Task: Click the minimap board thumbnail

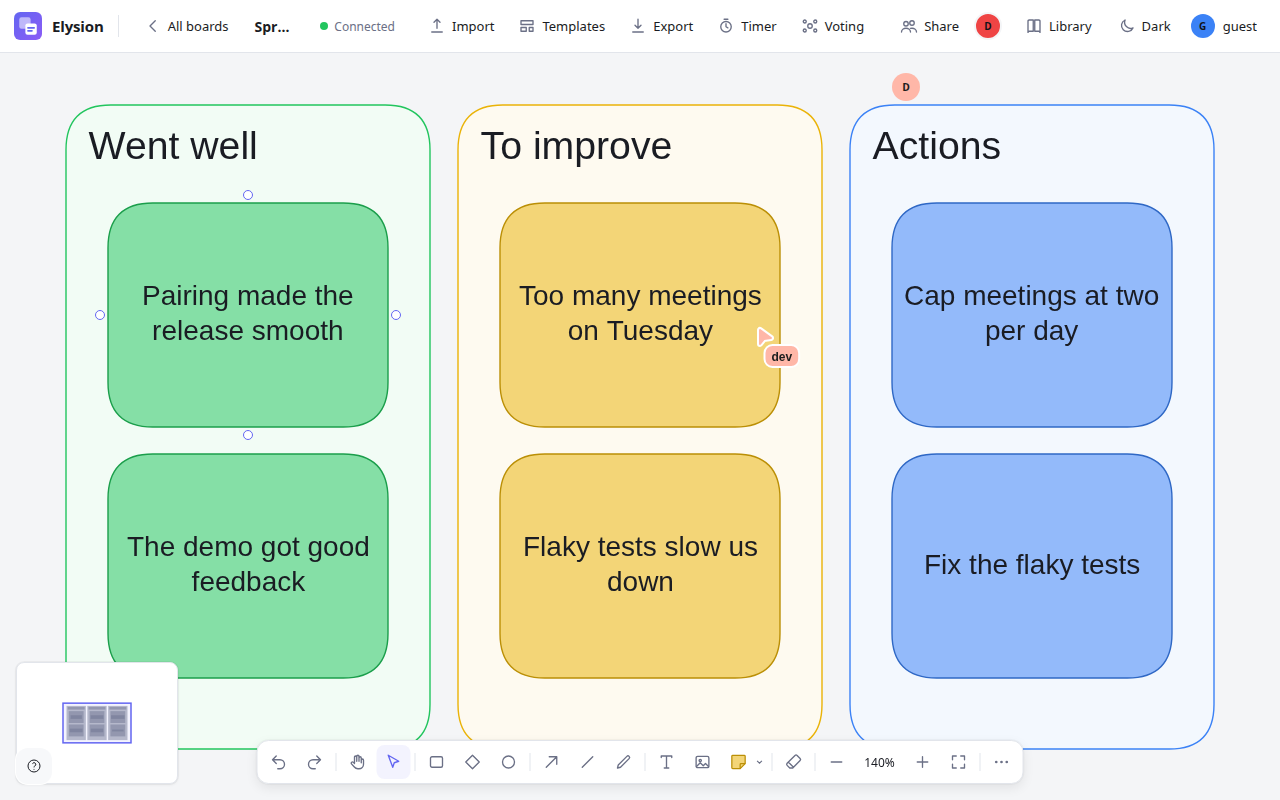Action: [97, 723]
